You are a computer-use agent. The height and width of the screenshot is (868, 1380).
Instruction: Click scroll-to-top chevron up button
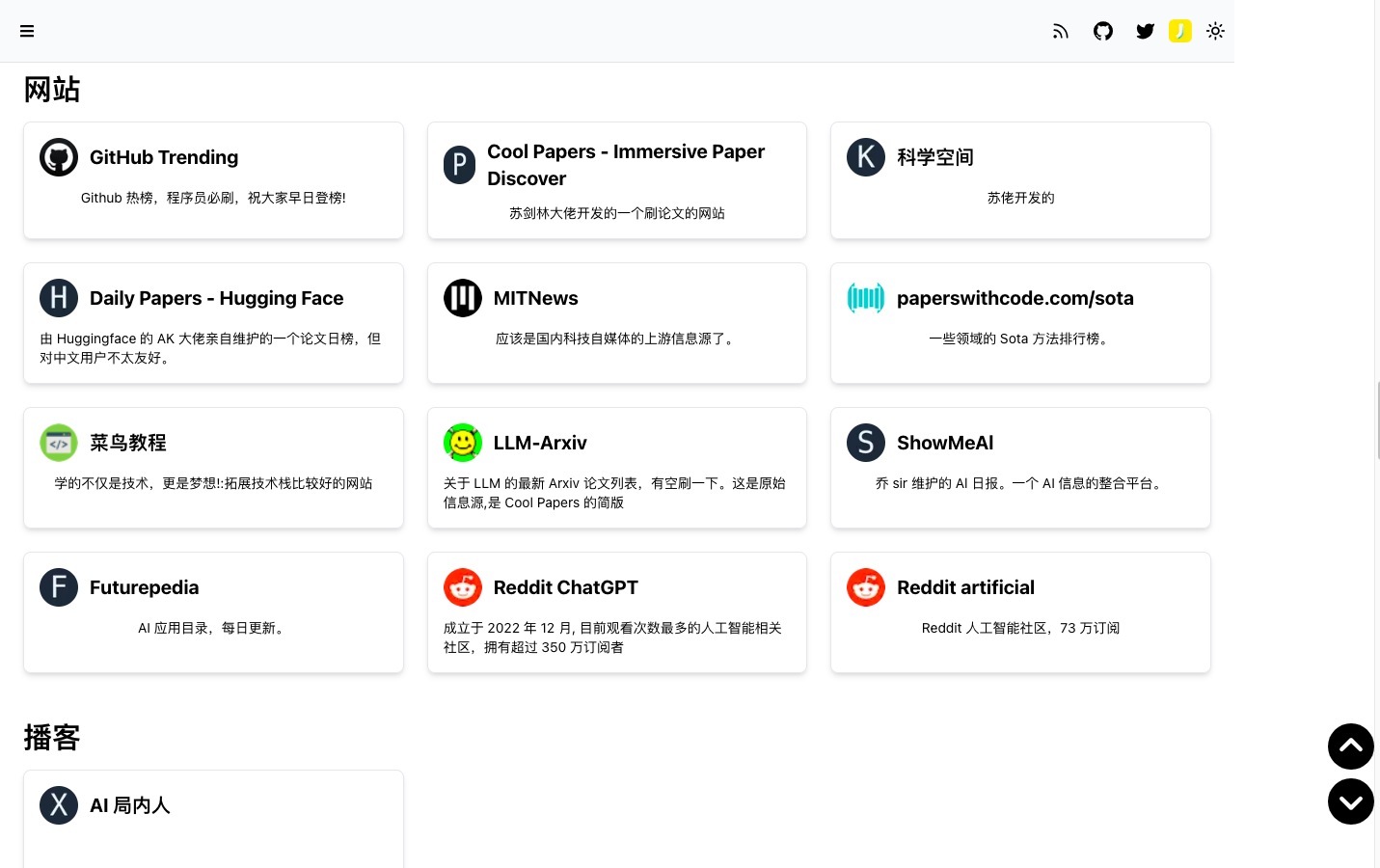click(1351, 746)
